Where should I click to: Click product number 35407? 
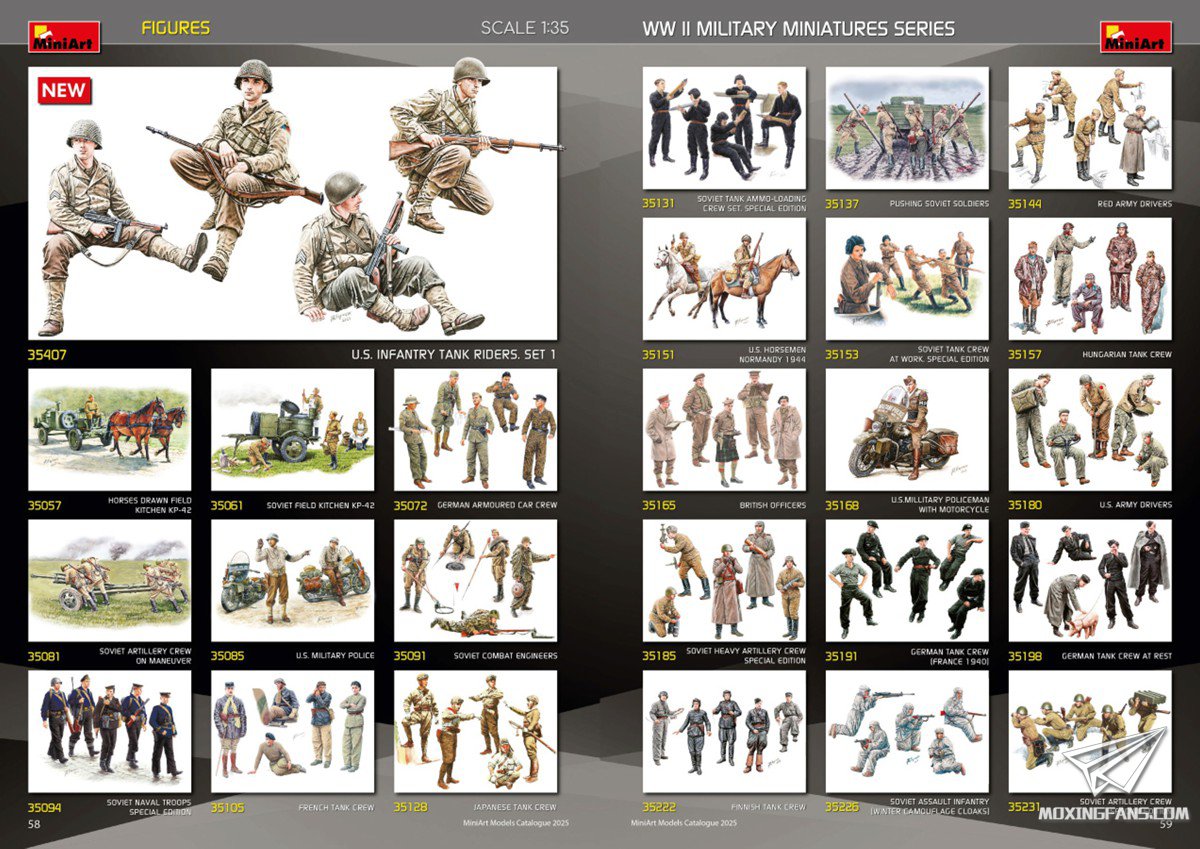pos(48,354)
